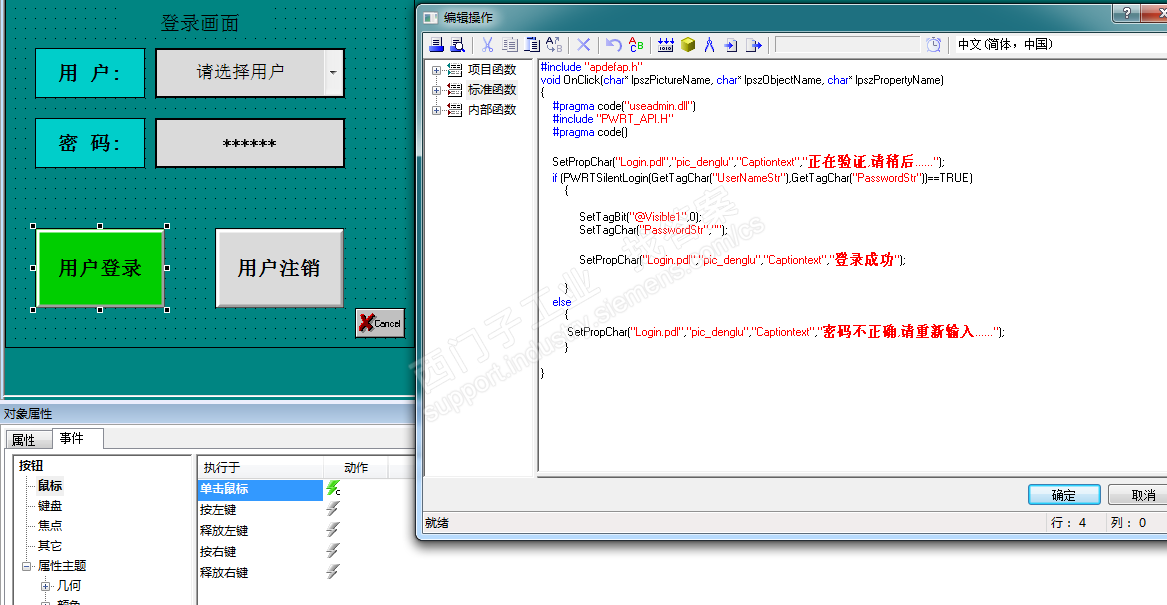Click the SetTagBit @Visible1 code line
Image resolution: width=1167 pixels, height=605 pixels.
click(x=640, y=217)
